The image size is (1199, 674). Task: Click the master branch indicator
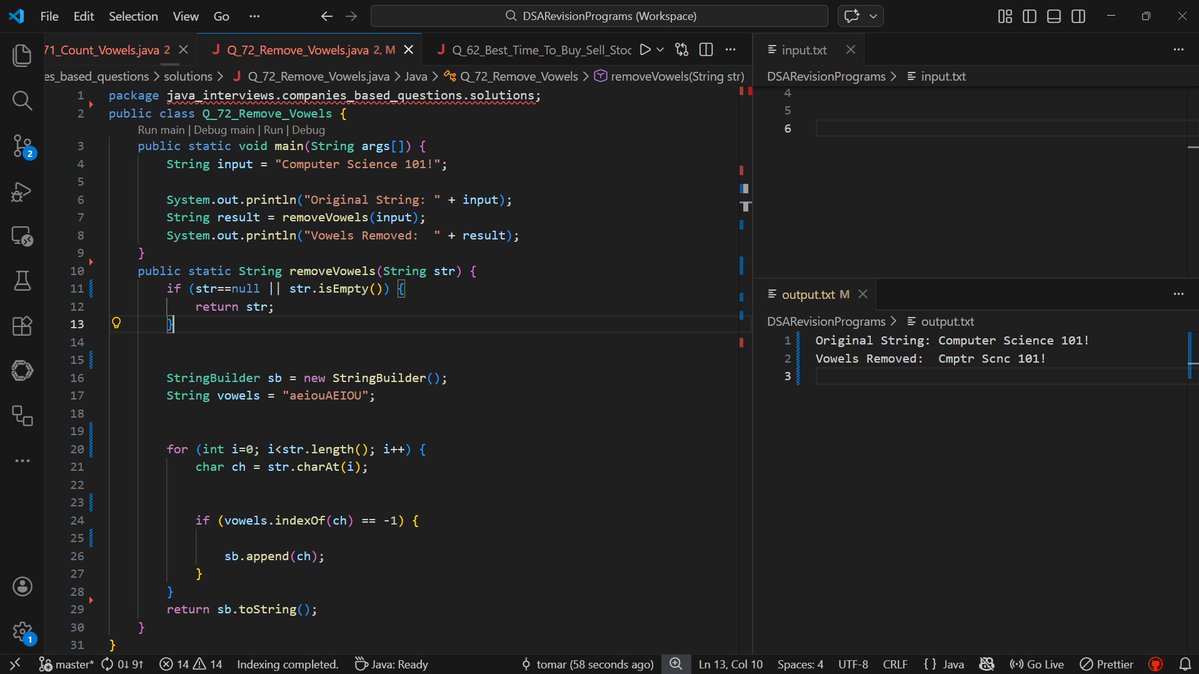coord(67,664)
